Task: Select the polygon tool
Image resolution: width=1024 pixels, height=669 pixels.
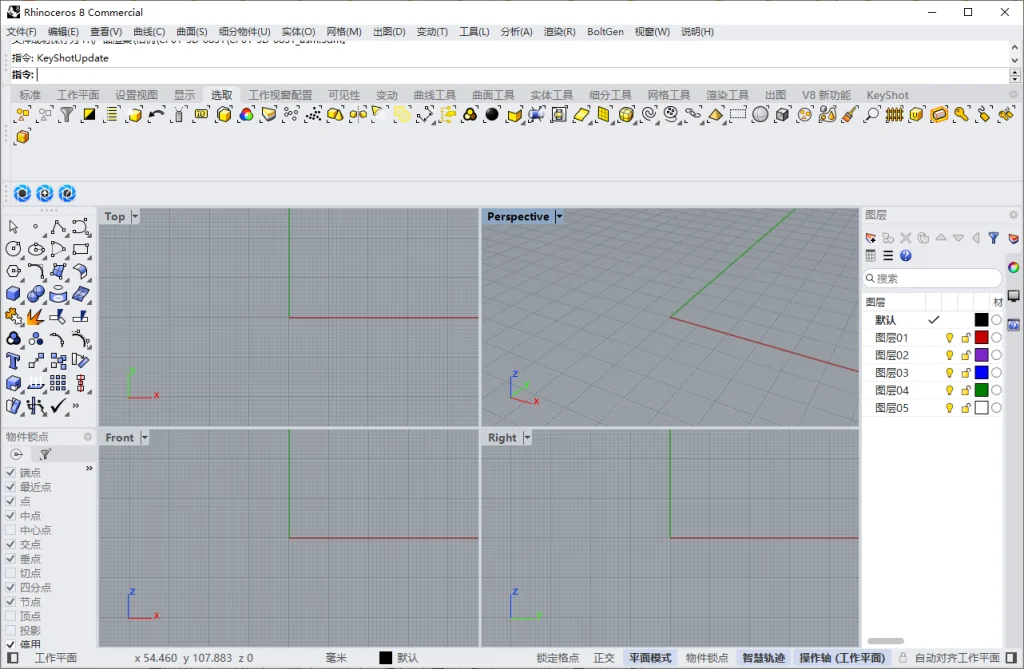Action: click(x=13, y=271)
